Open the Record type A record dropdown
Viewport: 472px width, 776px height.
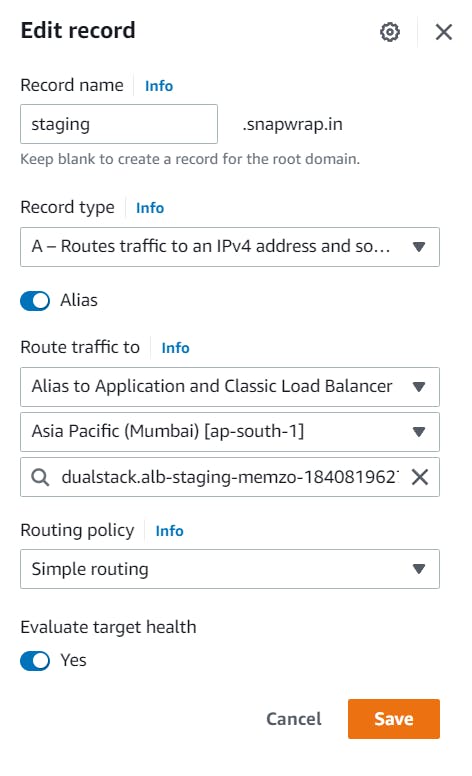click(230, 247)
